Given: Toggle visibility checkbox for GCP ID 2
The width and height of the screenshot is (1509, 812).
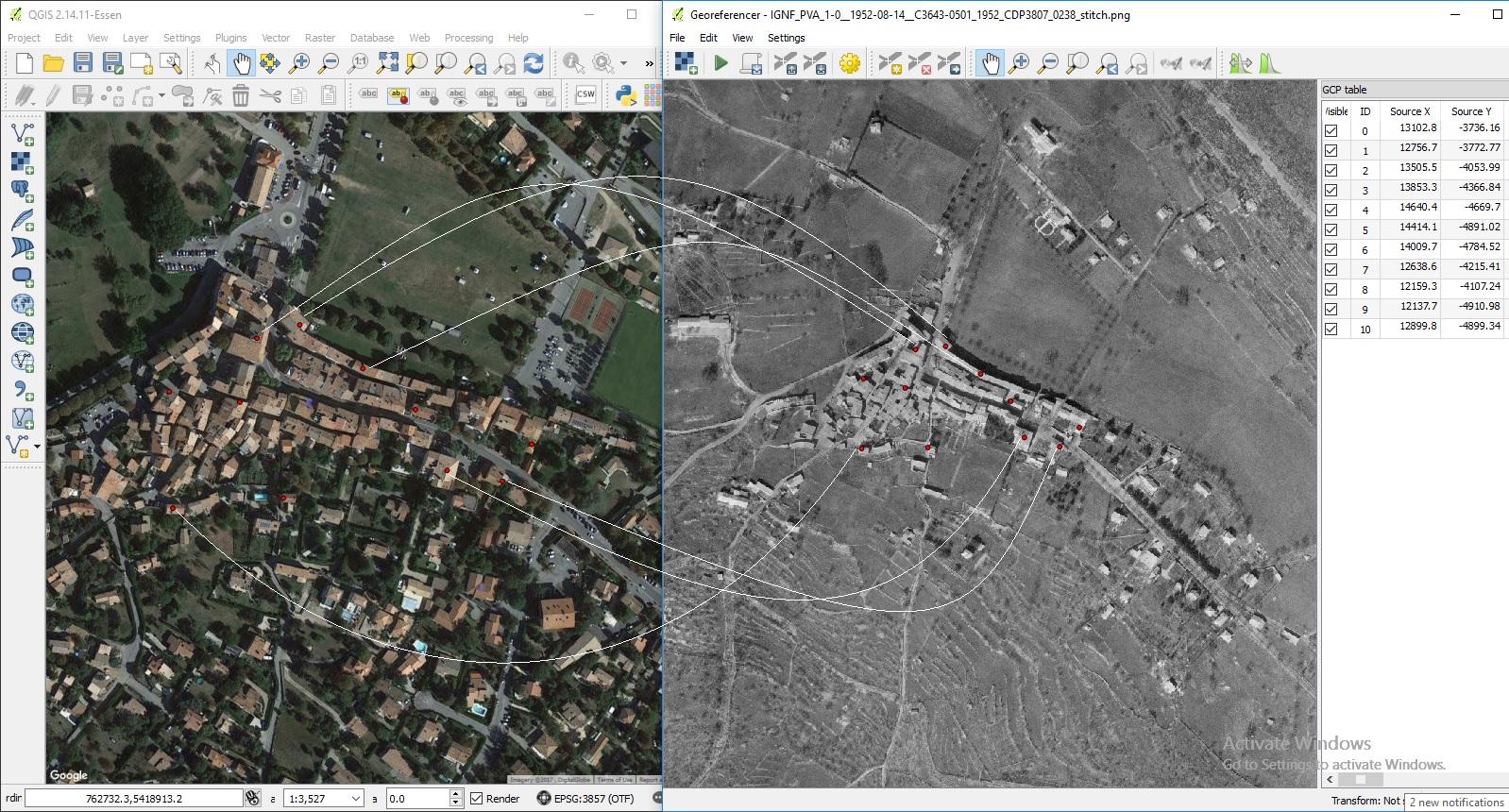Looking at the screenshot, I should [x=1331, y=171].
